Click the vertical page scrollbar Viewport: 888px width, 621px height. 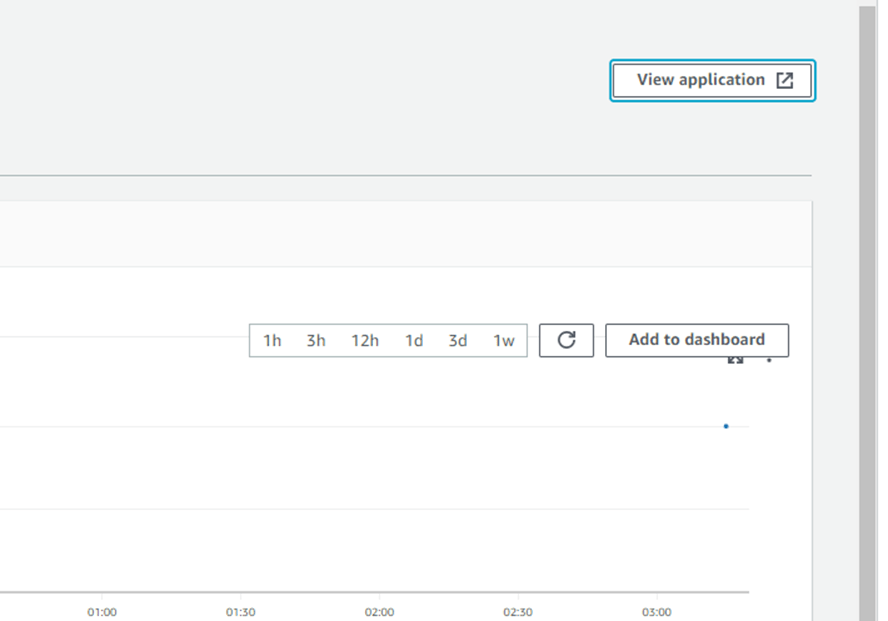tap(867, 300)
